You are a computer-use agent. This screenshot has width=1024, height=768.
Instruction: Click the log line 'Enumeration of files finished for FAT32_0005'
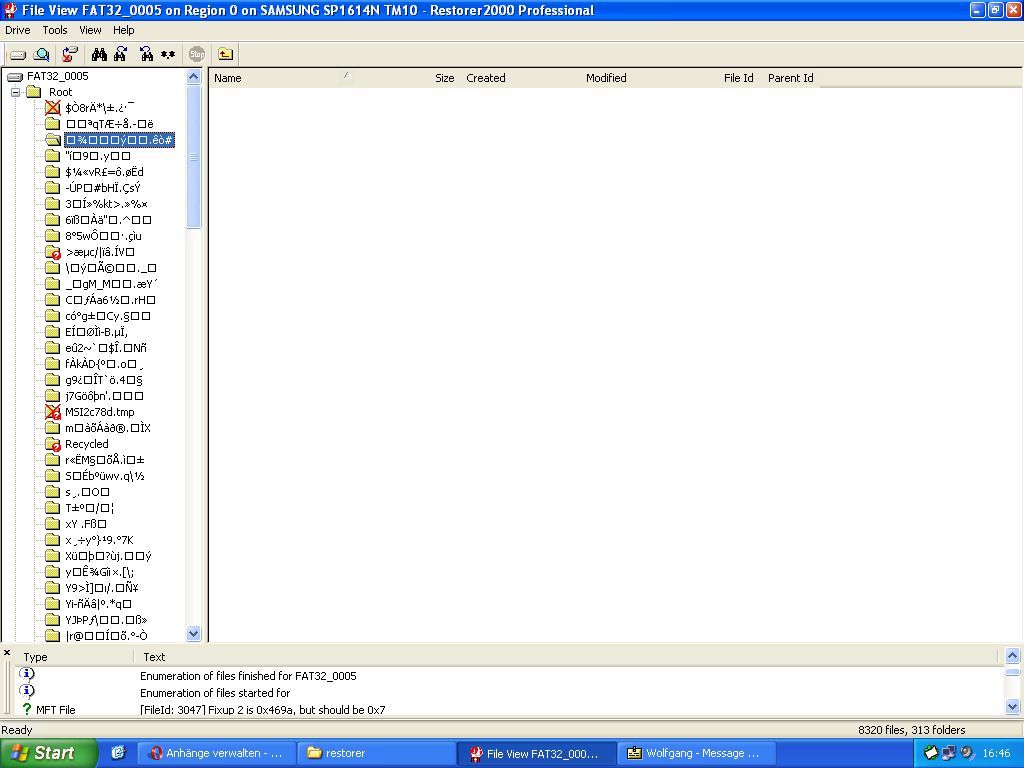248,676
